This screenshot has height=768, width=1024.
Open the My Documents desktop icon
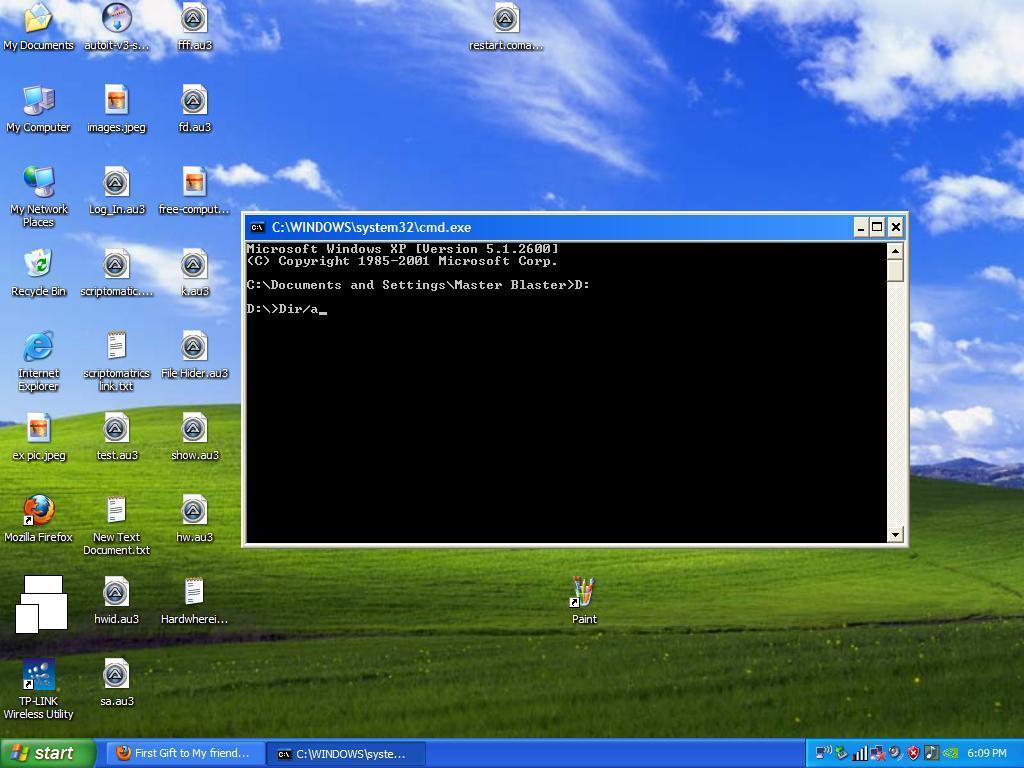click(39, 26)
